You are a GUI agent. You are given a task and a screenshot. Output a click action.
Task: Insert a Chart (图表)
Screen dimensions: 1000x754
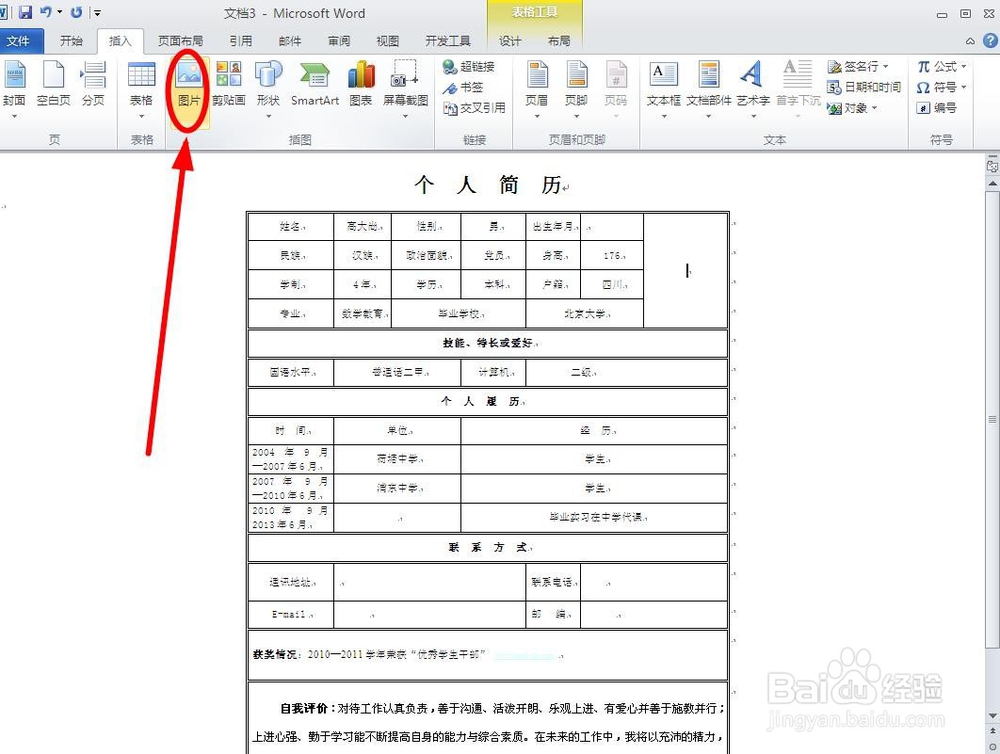tap(359, 86)
